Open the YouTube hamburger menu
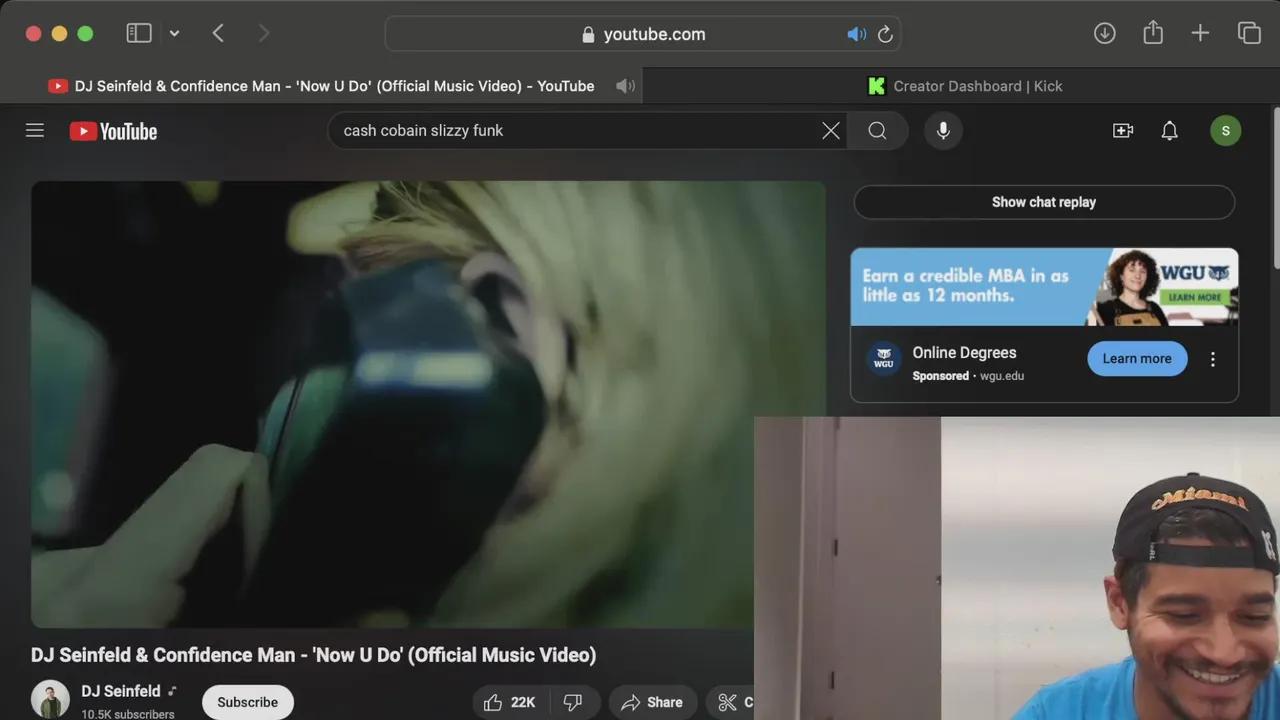 coord(35,130)
